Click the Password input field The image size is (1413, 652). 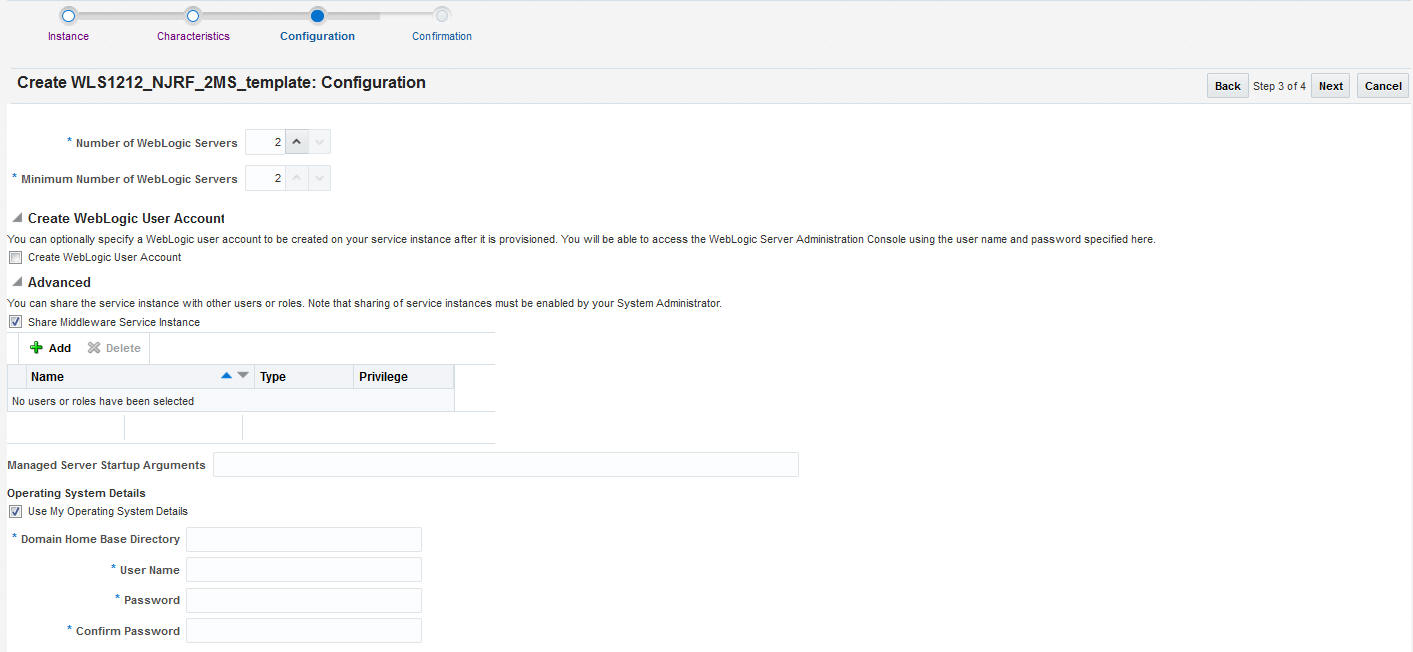[x=304, y=600]
